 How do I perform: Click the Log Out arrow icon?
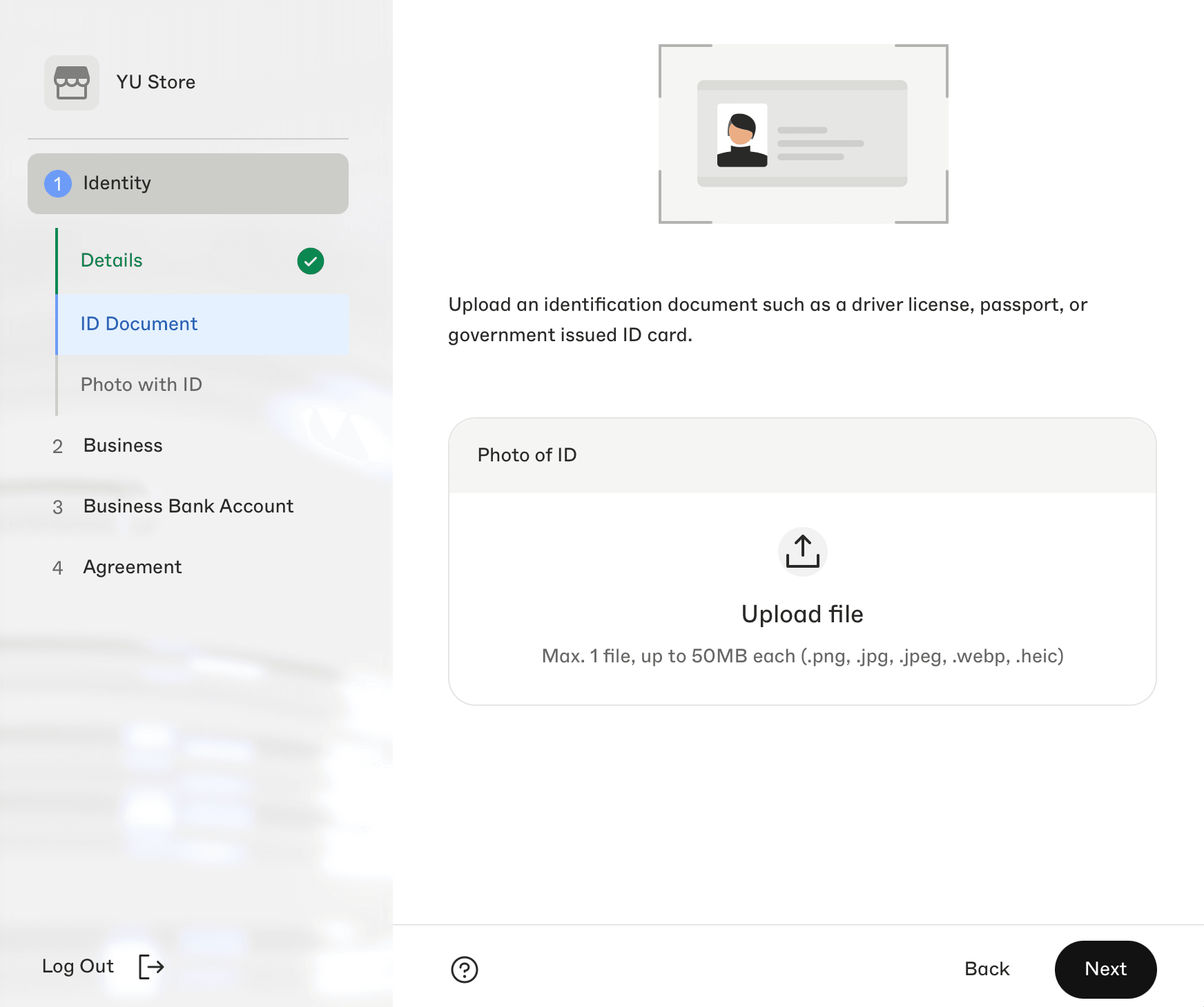(x=151, y=966)
